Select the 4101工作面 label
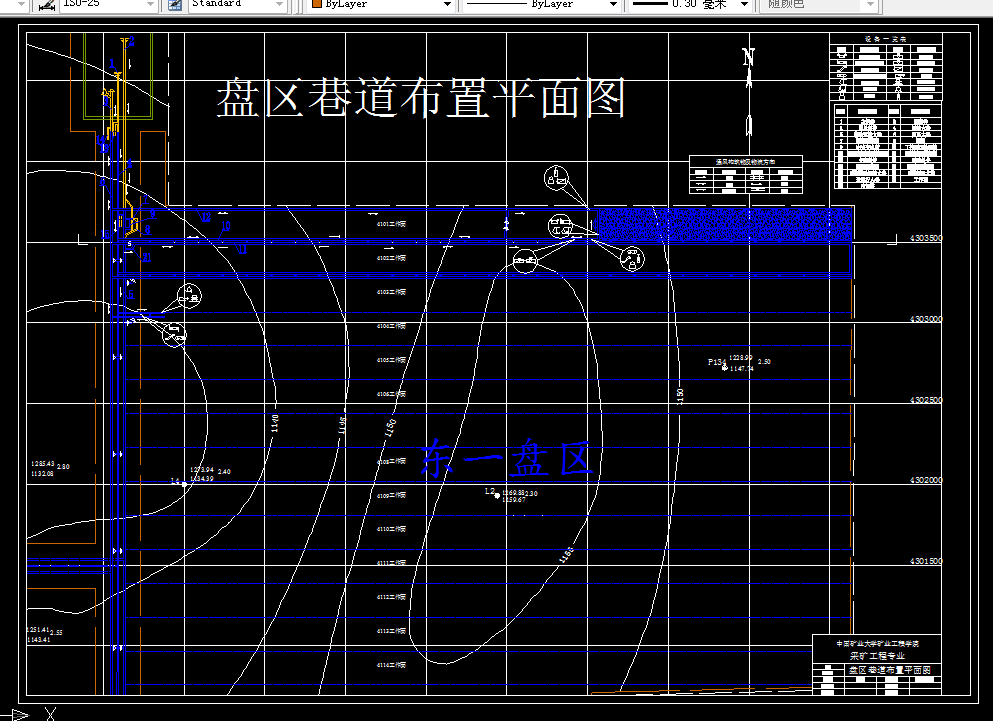The width and height of the screenshot is (993, 721). click(x=391, y=224)
